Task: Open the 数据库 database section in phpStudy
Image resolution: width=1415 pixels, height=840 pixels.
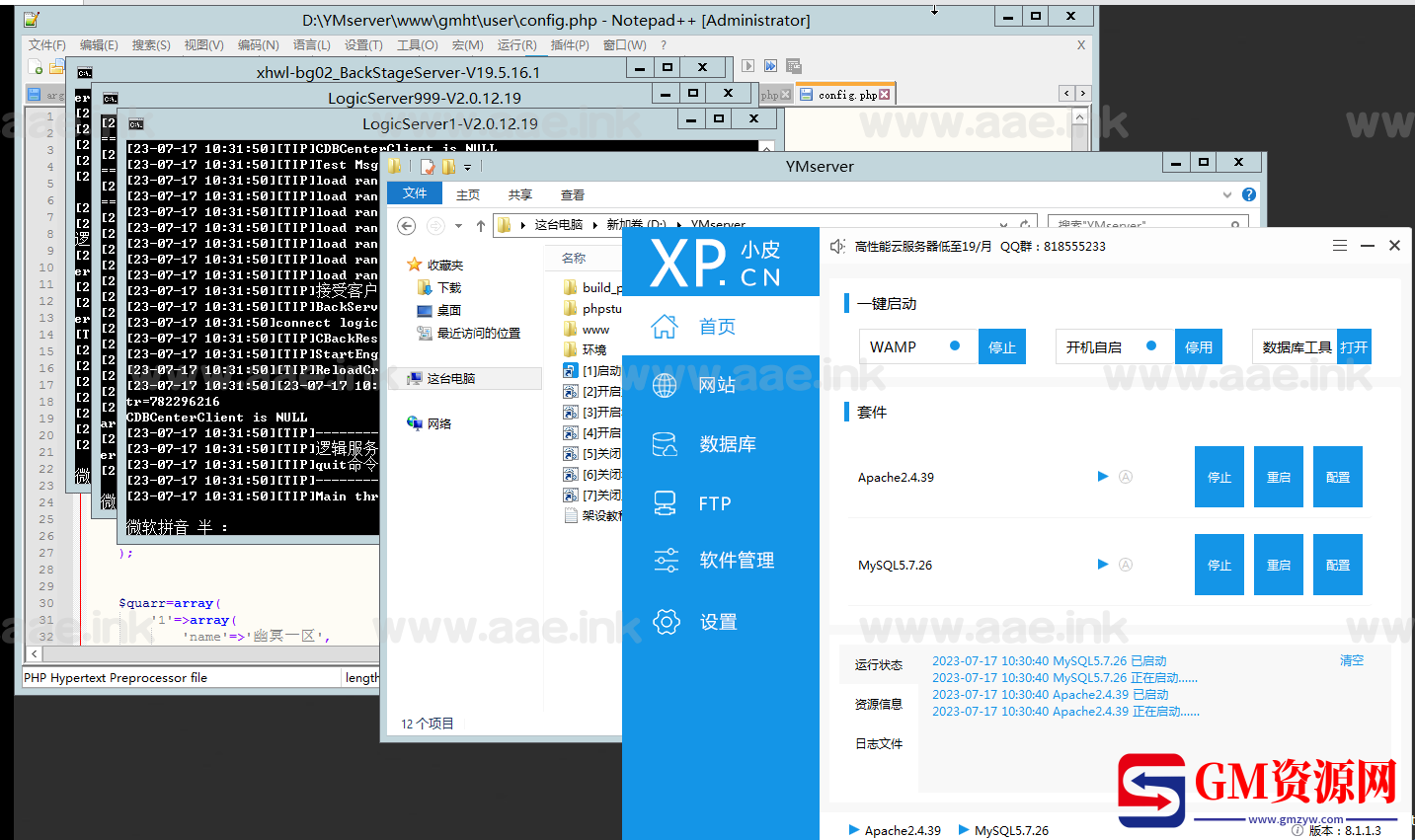Action: 721,444
